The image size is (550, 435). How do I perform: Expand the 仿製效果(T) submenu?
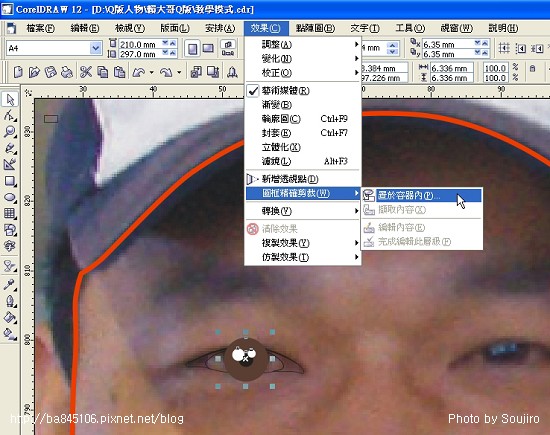(303, 257)
